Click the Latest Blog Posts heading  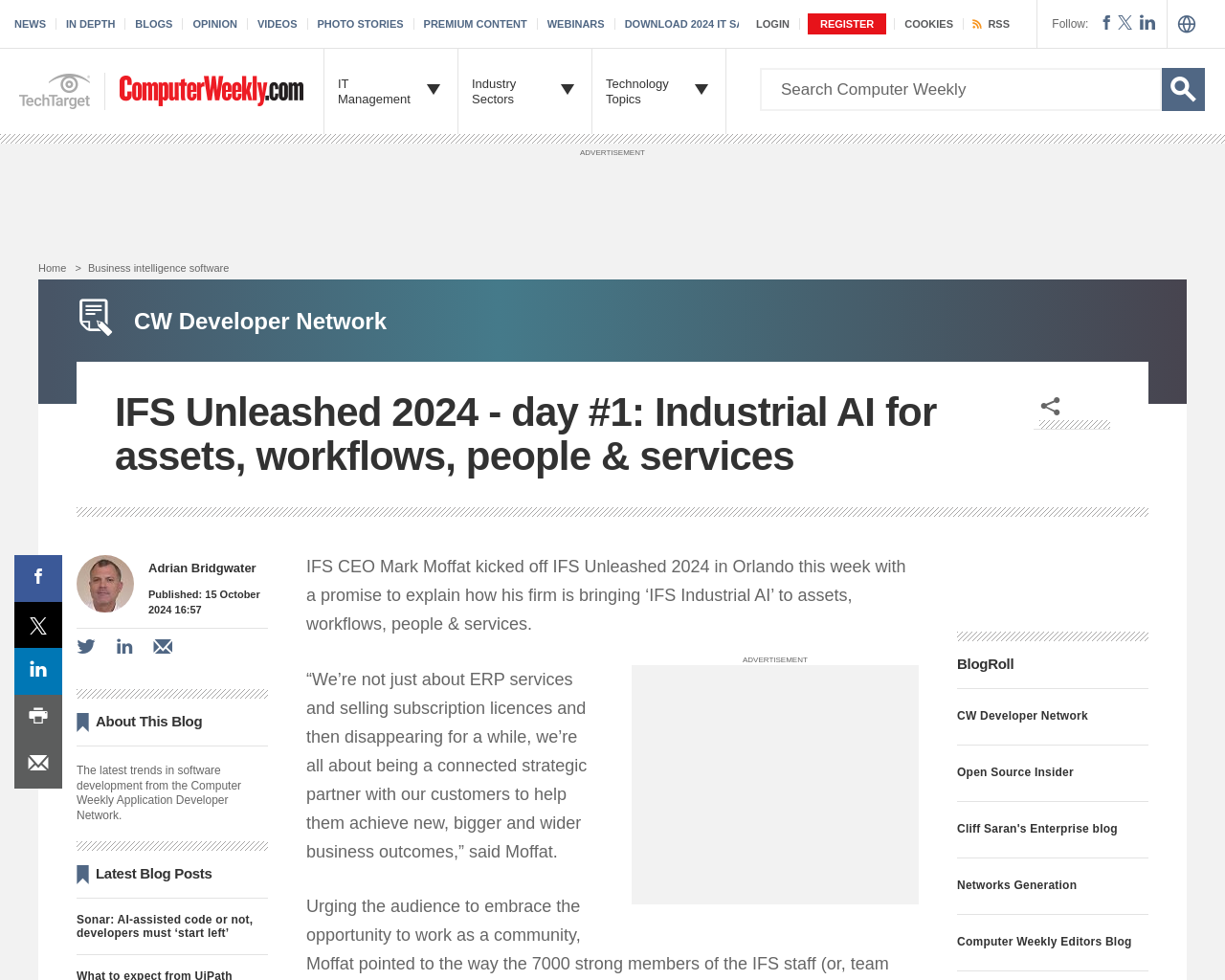click(x=153, y=874)
